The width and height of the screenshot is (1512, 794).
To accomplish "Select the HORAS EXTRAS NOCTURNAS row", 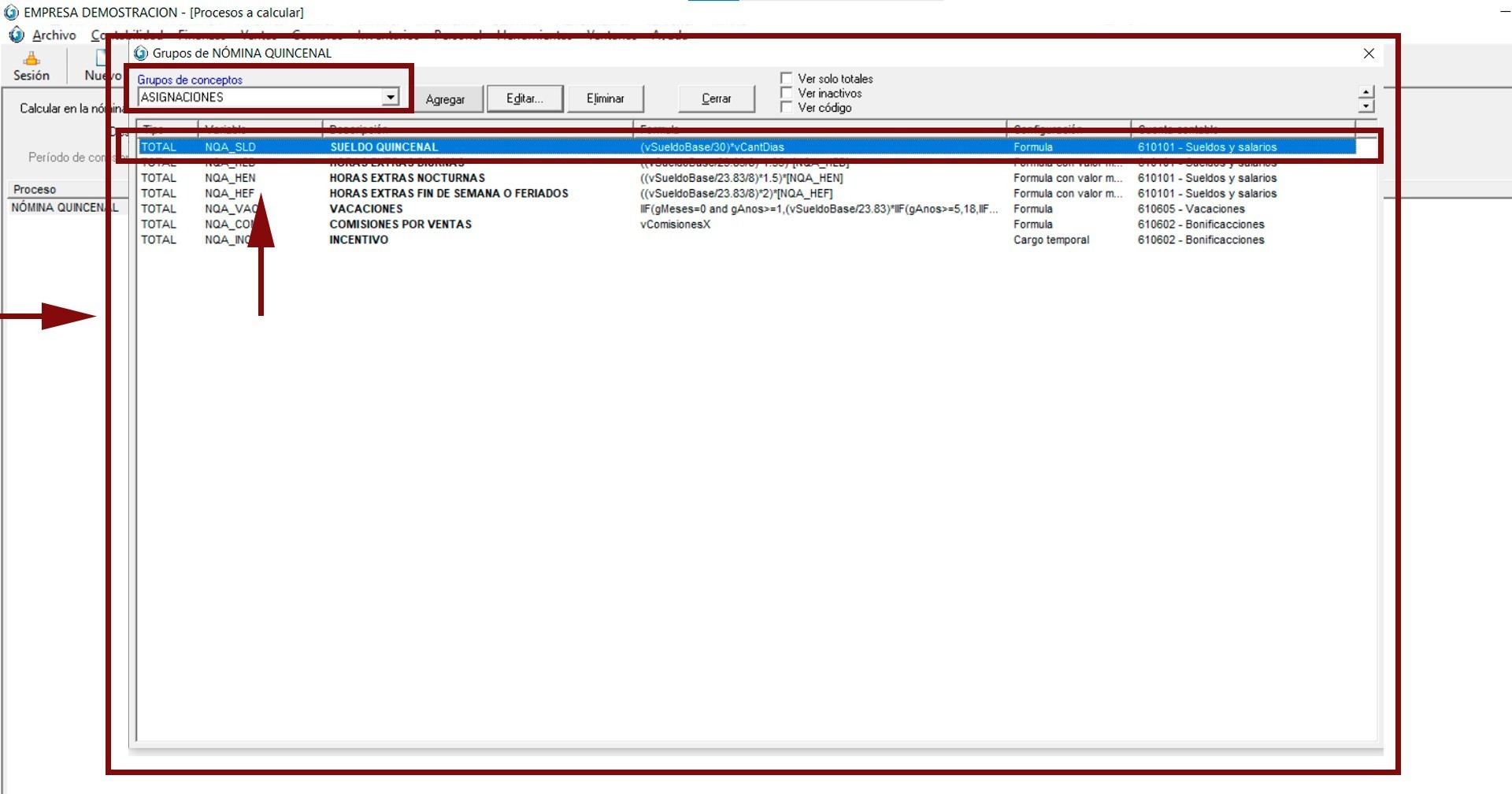I will 407,179.
